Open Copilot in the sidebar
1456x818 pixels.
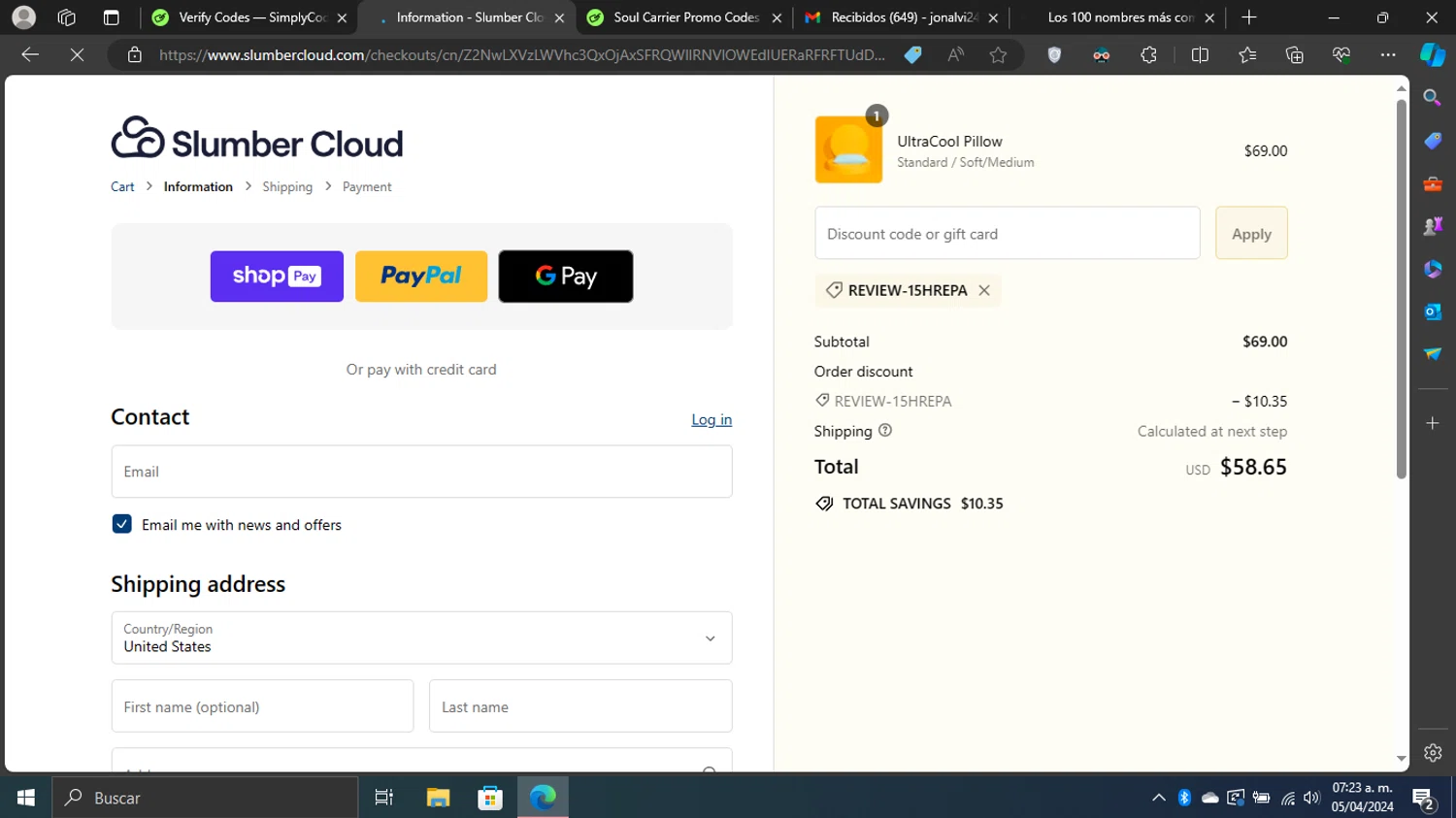click(x=1433, y=55)
